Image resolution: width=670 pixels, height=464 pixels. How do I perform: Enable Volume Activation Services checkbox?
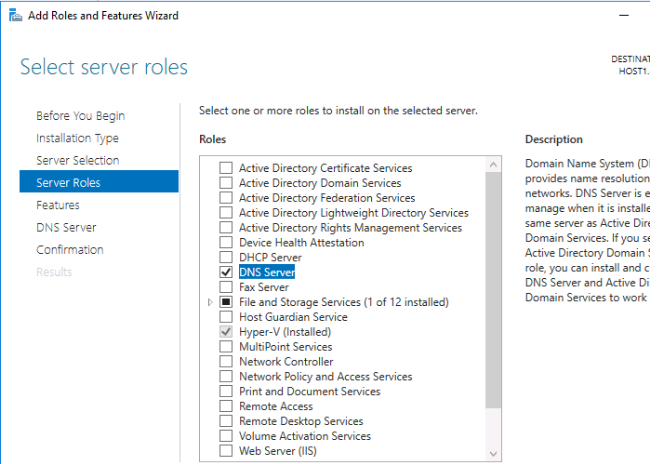coord(226,436)
